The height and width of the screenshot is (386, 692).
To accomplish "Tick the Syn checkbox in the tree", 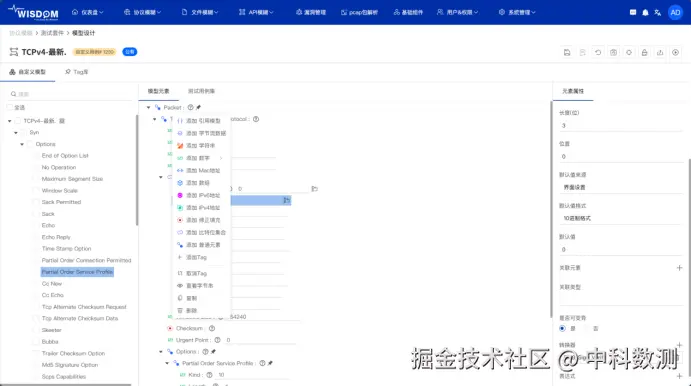I will [24, 132].
